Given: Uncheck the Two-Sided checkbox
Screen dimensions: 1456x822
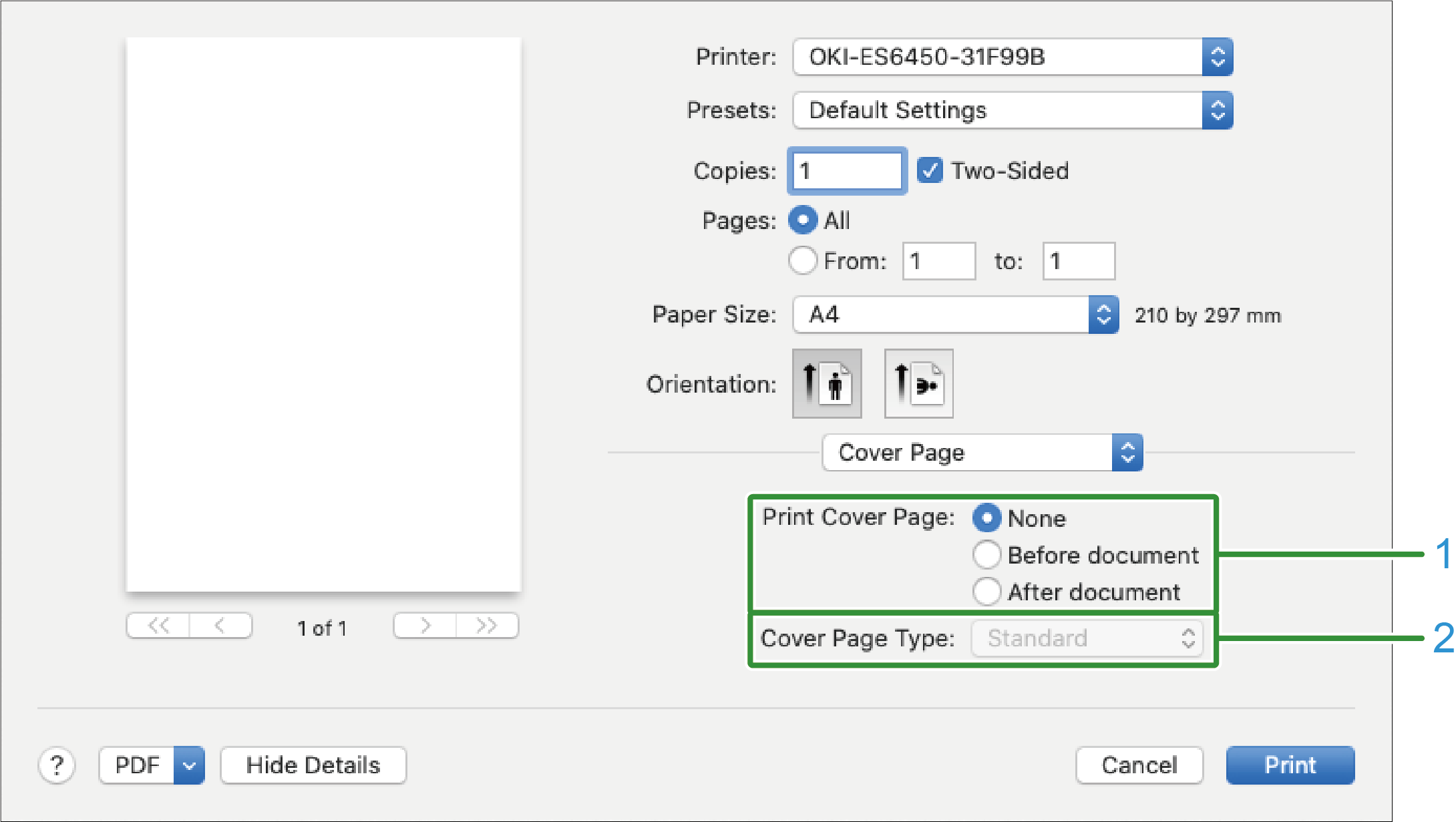Looking at the screenshot, I should click(930, 171).
